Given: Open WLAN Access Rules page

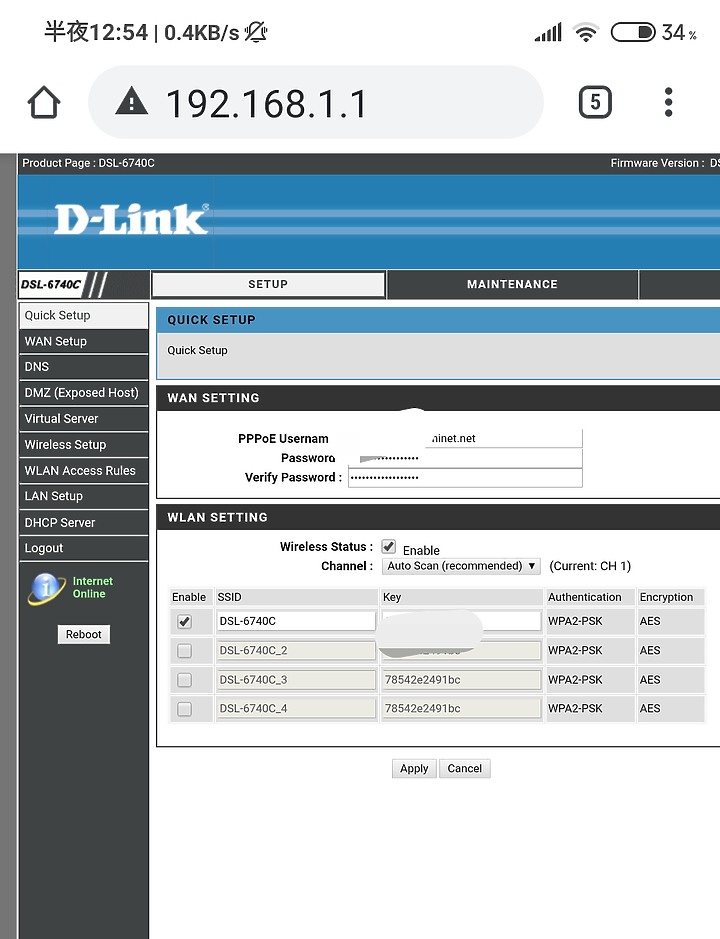Looking at the screenshot, I should coord(83,471).
